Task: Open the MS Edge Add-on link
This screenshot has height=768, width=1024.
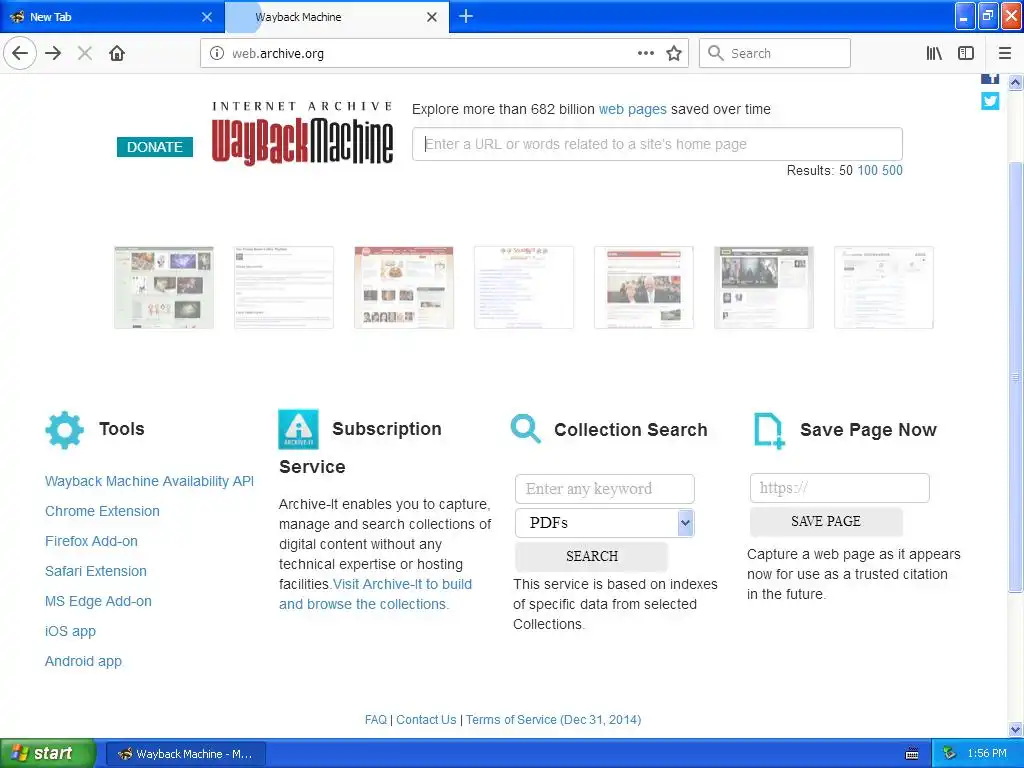Action: pos(98,601)
